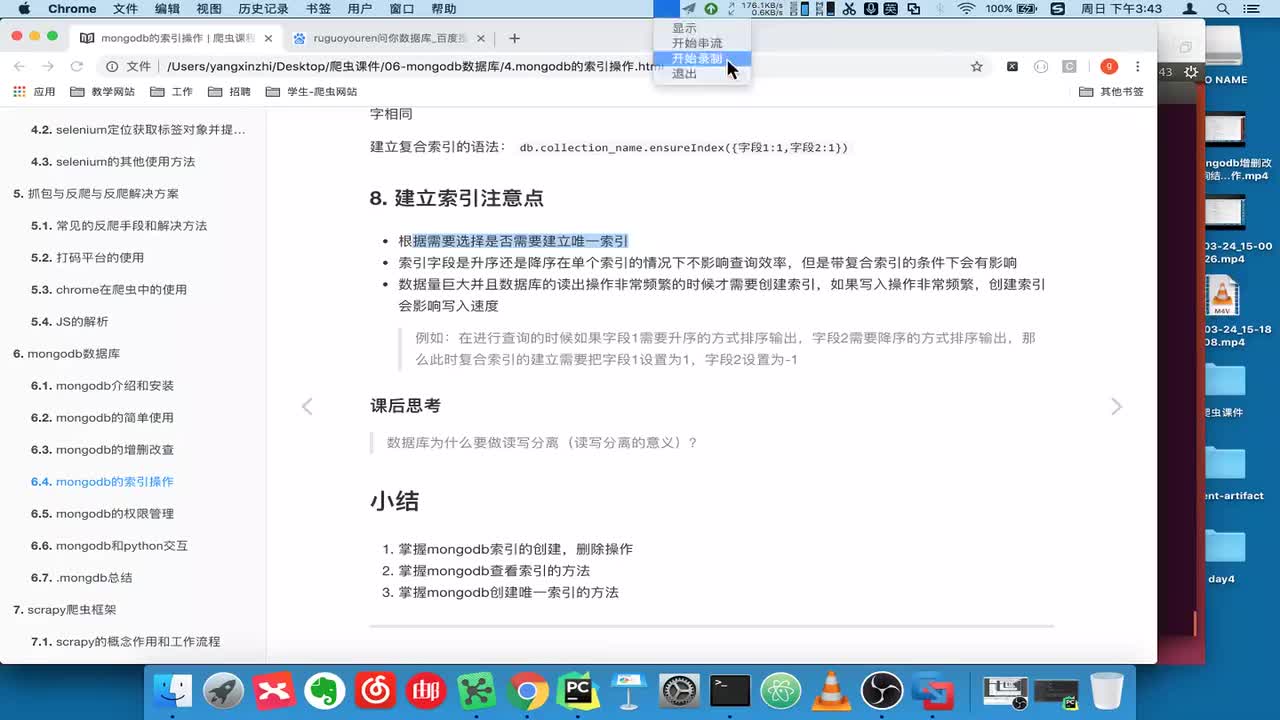Launch VLC cone icon in dock
This screenshot has width=1280, height=720.
(x=831, y=690)
